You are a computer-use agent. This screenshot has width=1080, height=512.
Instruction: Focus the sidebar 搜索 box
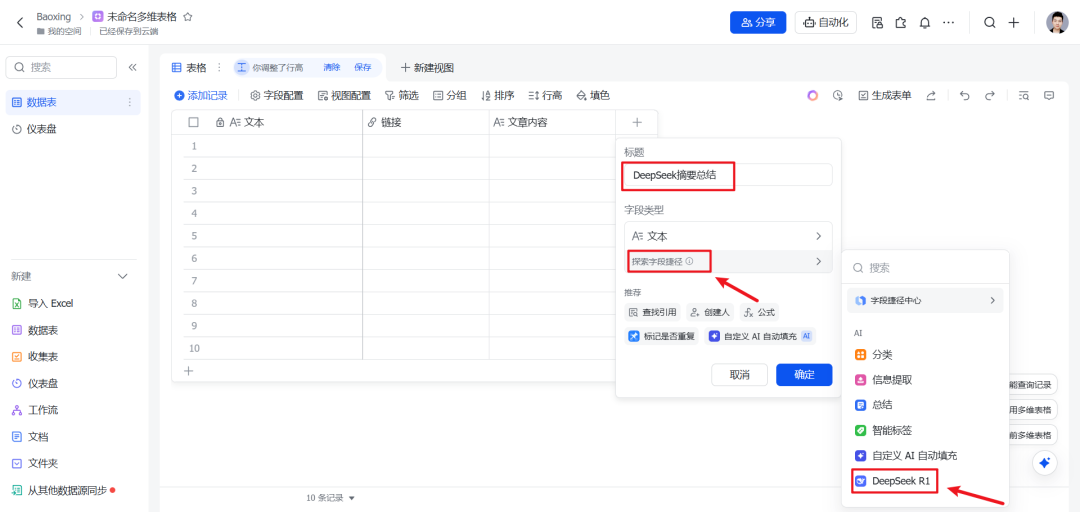point(61,68)
